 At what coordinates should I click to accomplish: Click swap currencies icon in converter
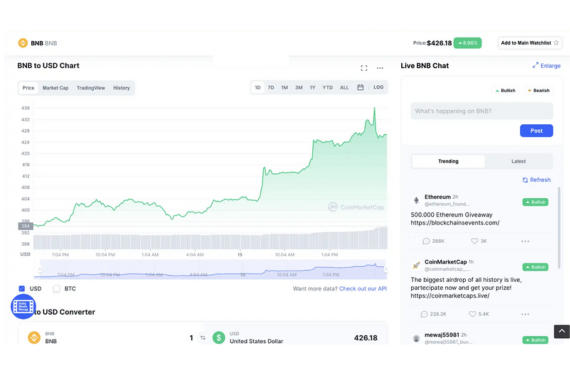pos(203,338)
